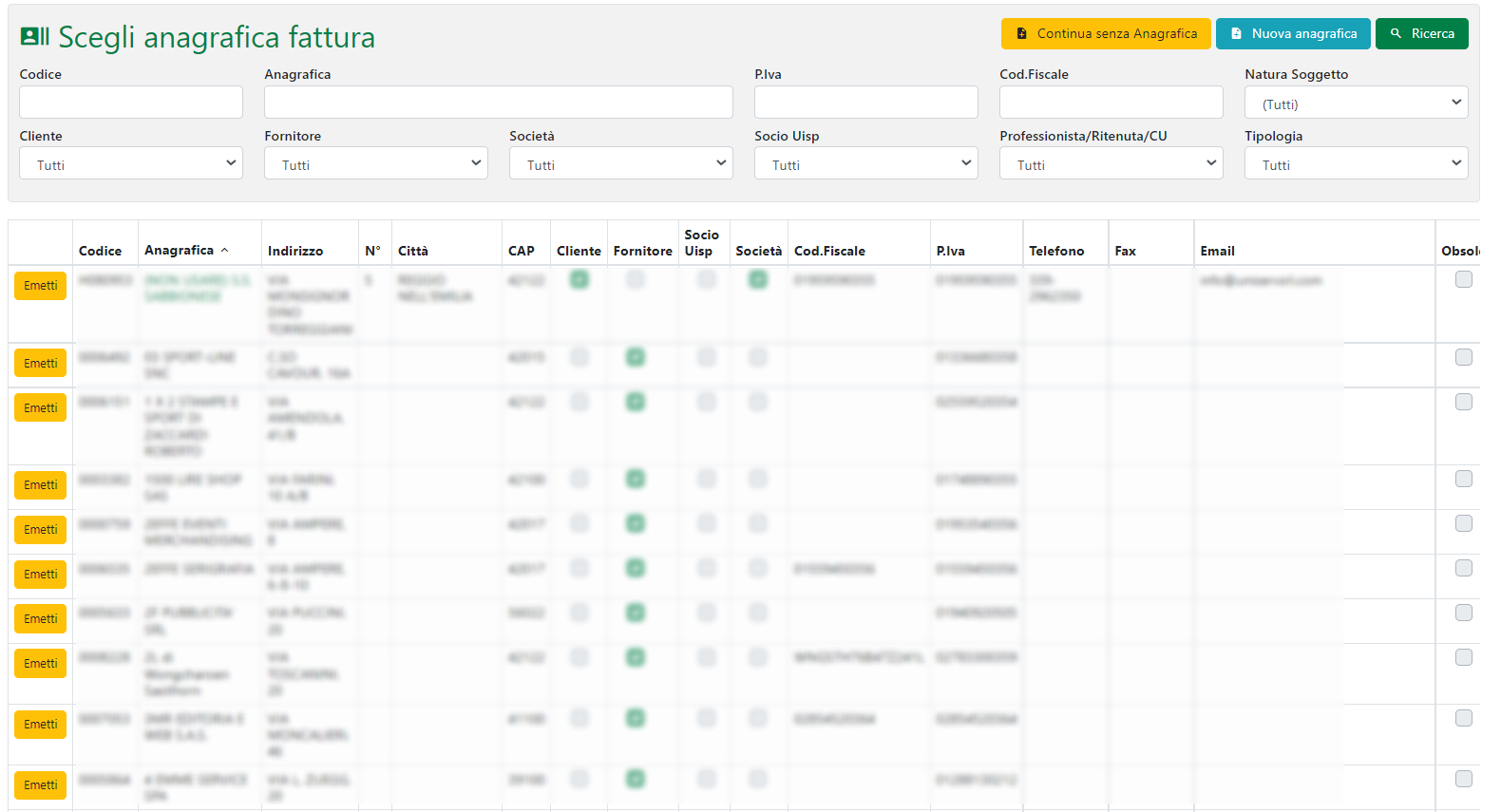Viewport: 1501px width, 812px height.
Task: Click the file icon in Continua senza Anagrafica
Action: 1021,33
